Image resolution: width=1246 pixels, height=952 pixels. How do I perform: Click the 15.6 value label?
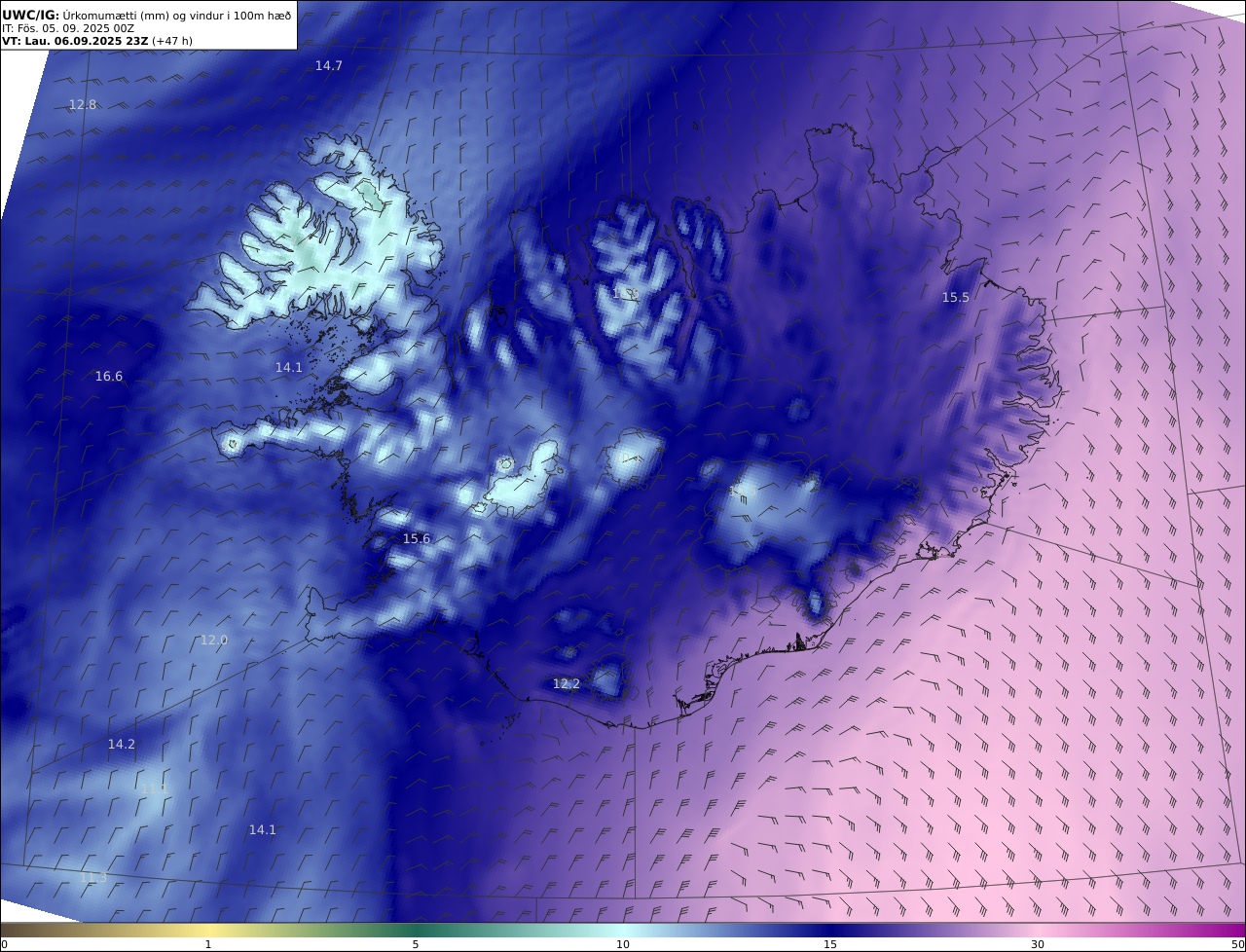pyautogui.click(x=417, y=538)
